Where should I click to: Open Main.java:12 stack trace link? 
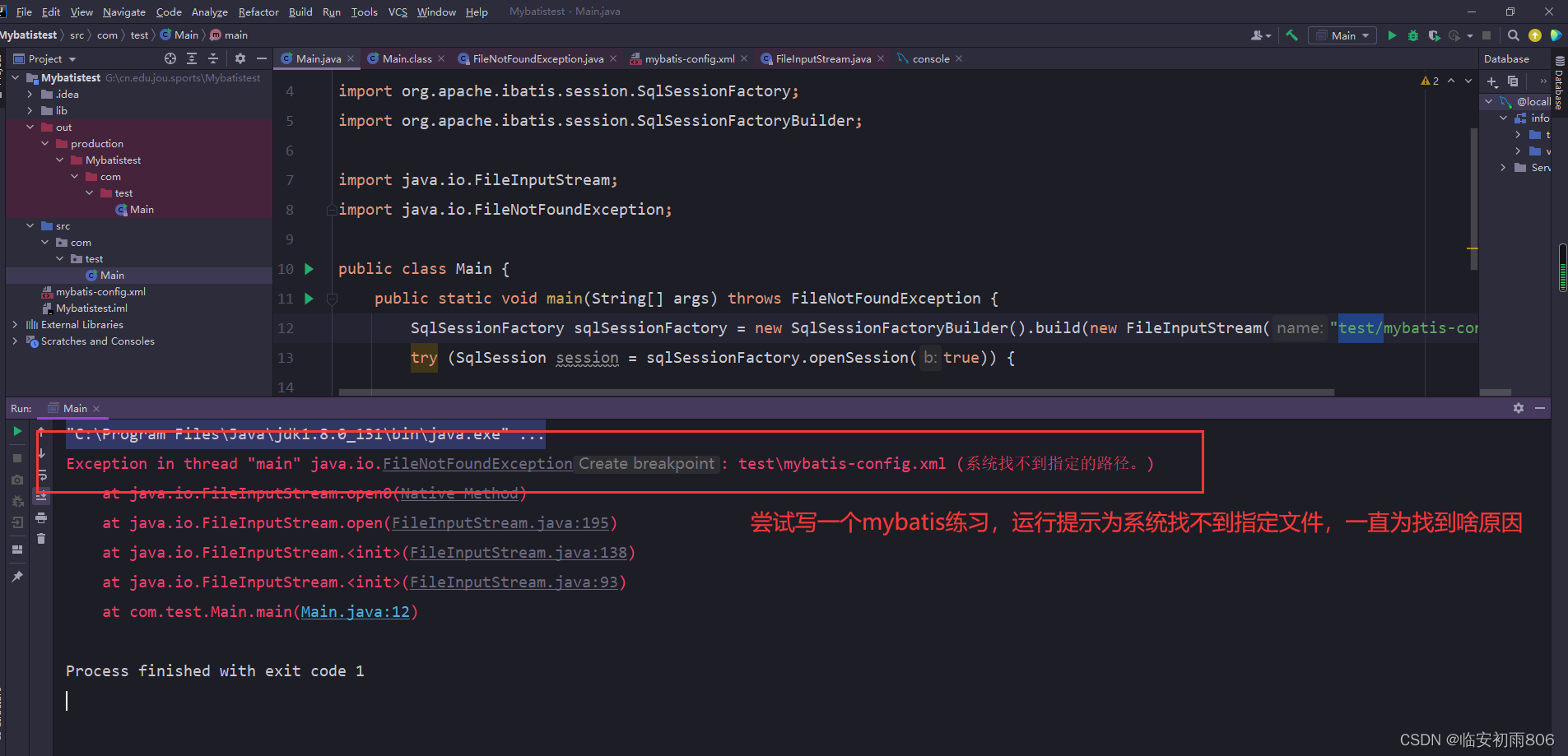[355, 612]
